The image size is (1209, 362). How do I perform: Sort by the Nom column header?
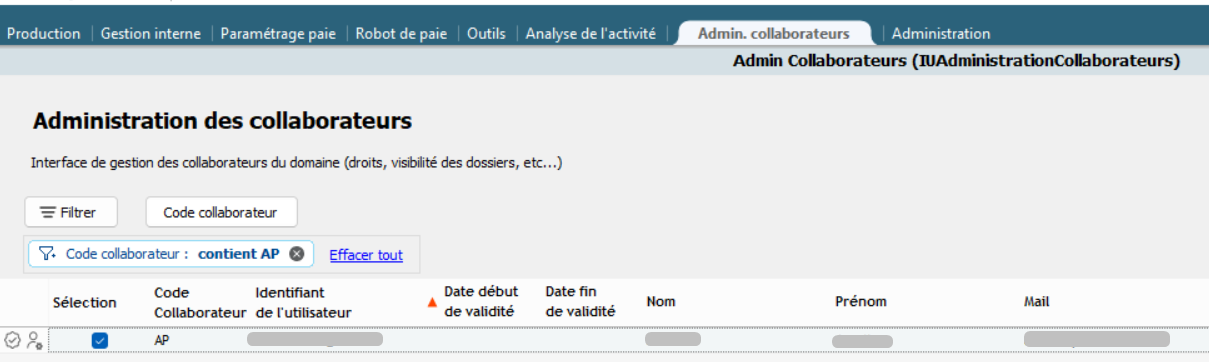tap(660, 302)
